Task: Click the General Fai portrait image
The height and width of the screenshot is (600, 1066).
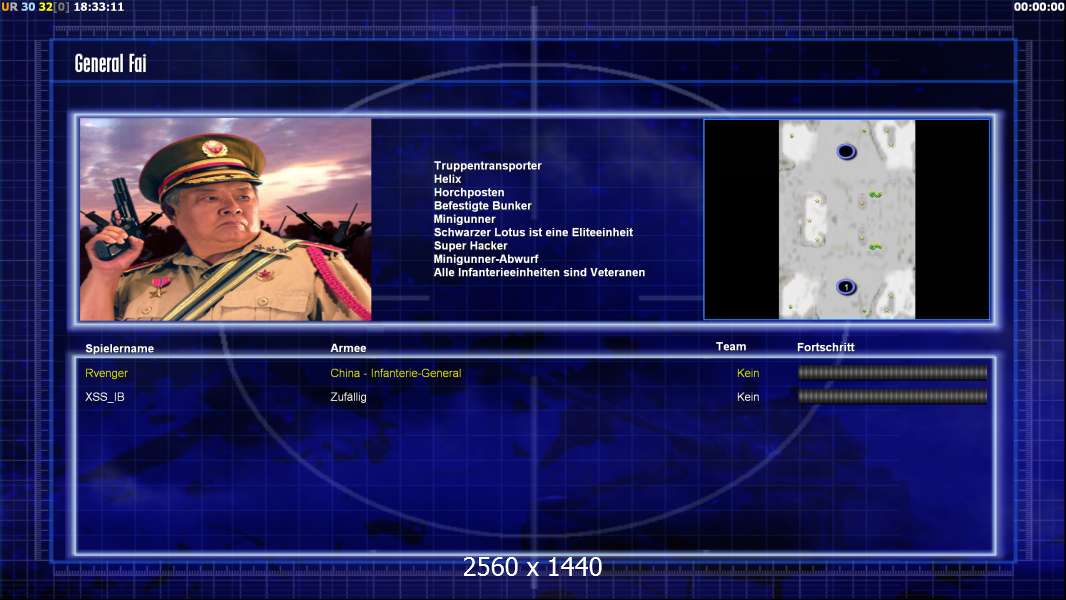Action: pos(225,219)
